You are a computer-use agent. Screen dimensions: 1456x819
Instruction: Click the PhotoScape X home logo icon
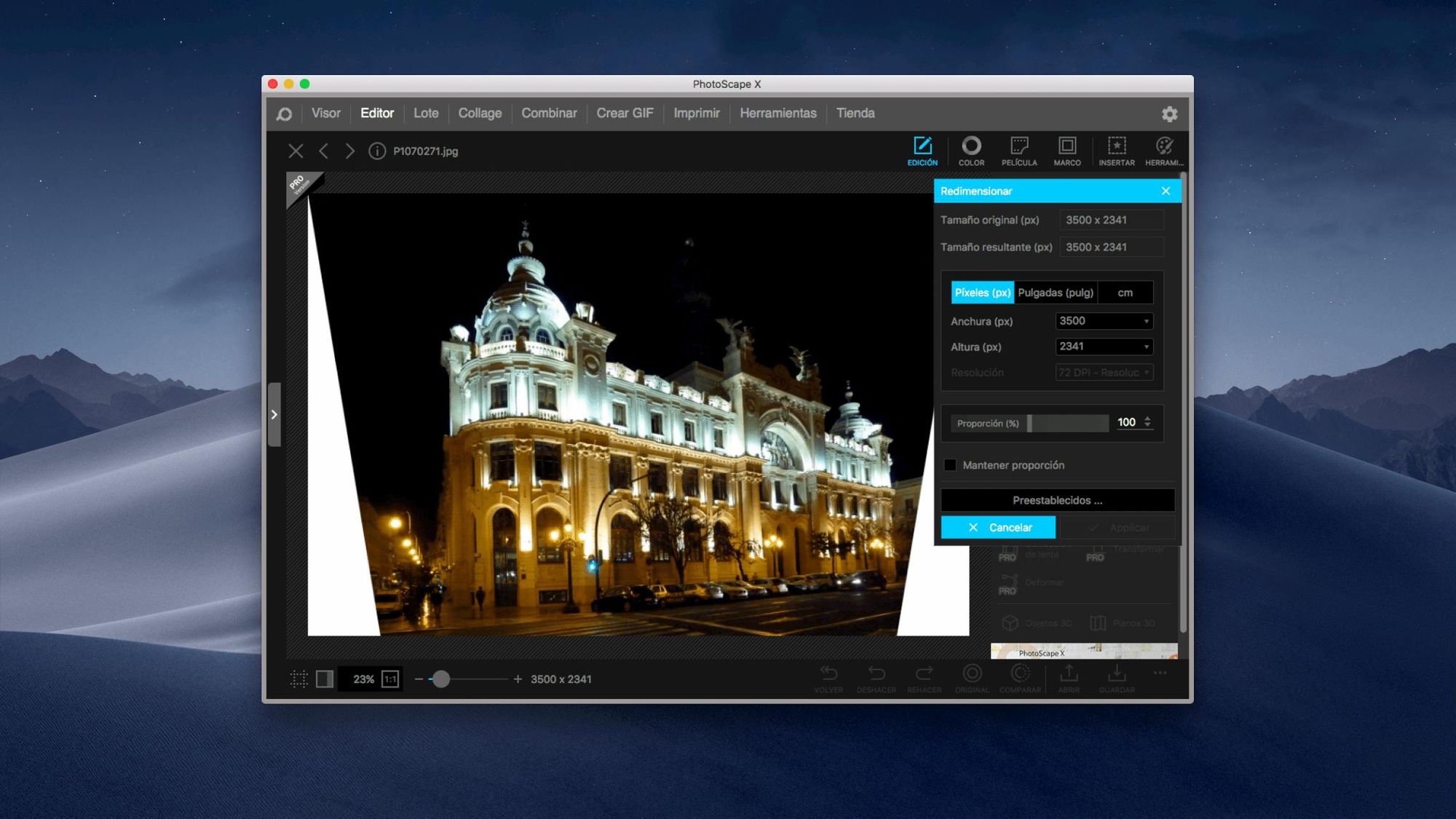pos(284,114)
